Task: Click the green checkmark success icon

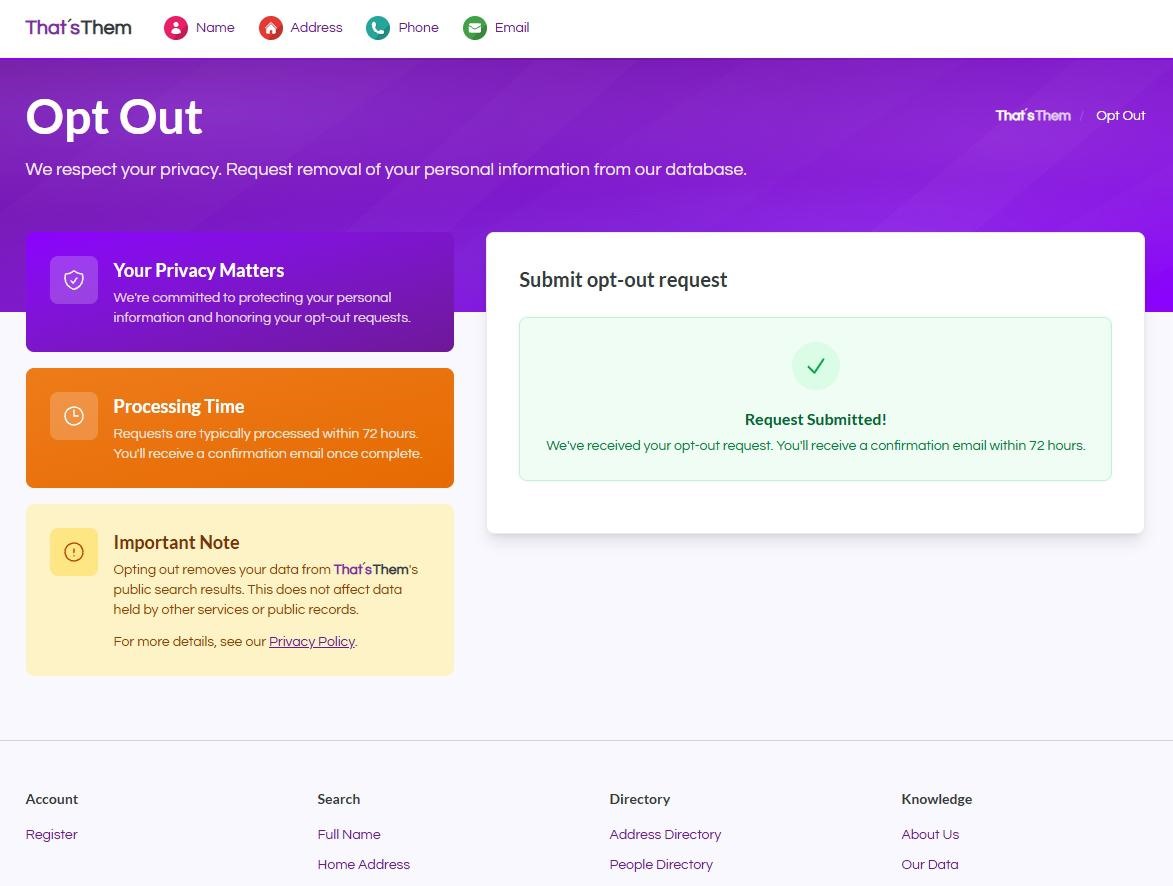Action: click(815, 366)
